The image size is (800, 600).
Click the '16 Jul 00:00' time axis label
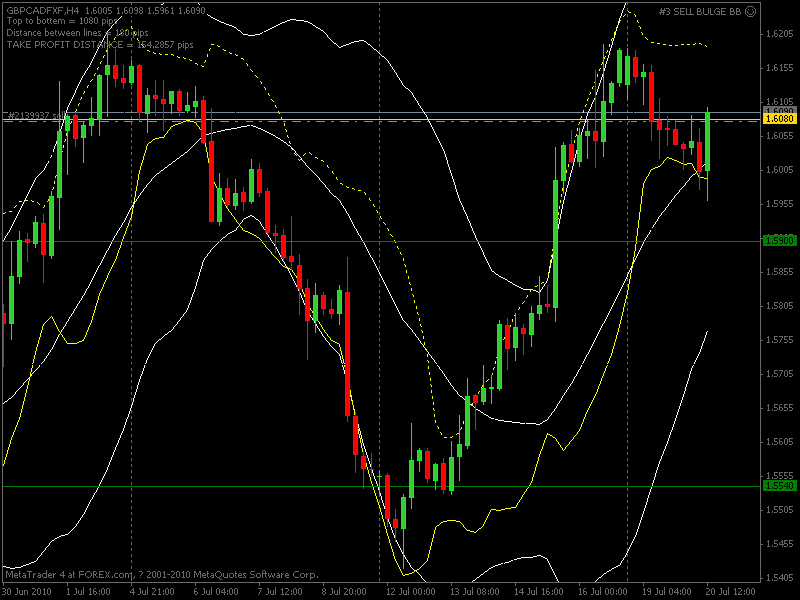tap(603, 592)
